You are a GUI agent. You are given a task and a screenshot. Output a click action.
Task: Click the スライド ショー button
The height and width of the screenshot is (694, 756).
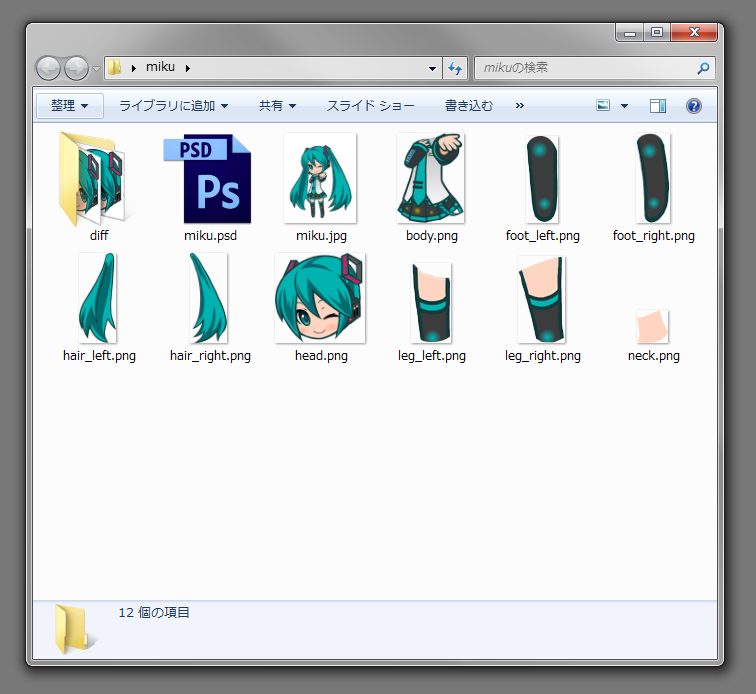pos(370,106)
